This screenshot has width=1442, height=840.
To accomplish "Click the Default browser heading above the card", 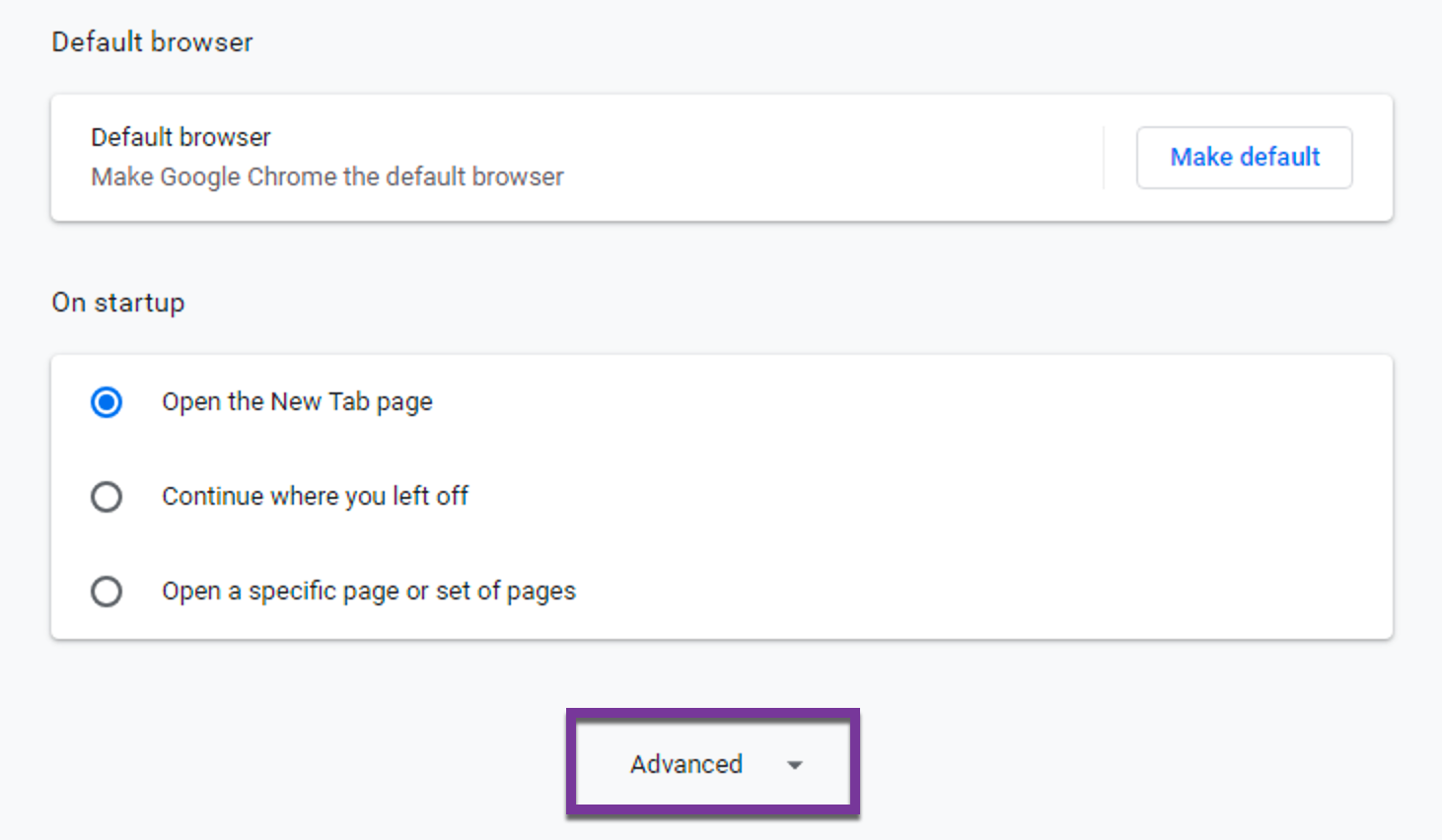I will [x=152, y=42].
